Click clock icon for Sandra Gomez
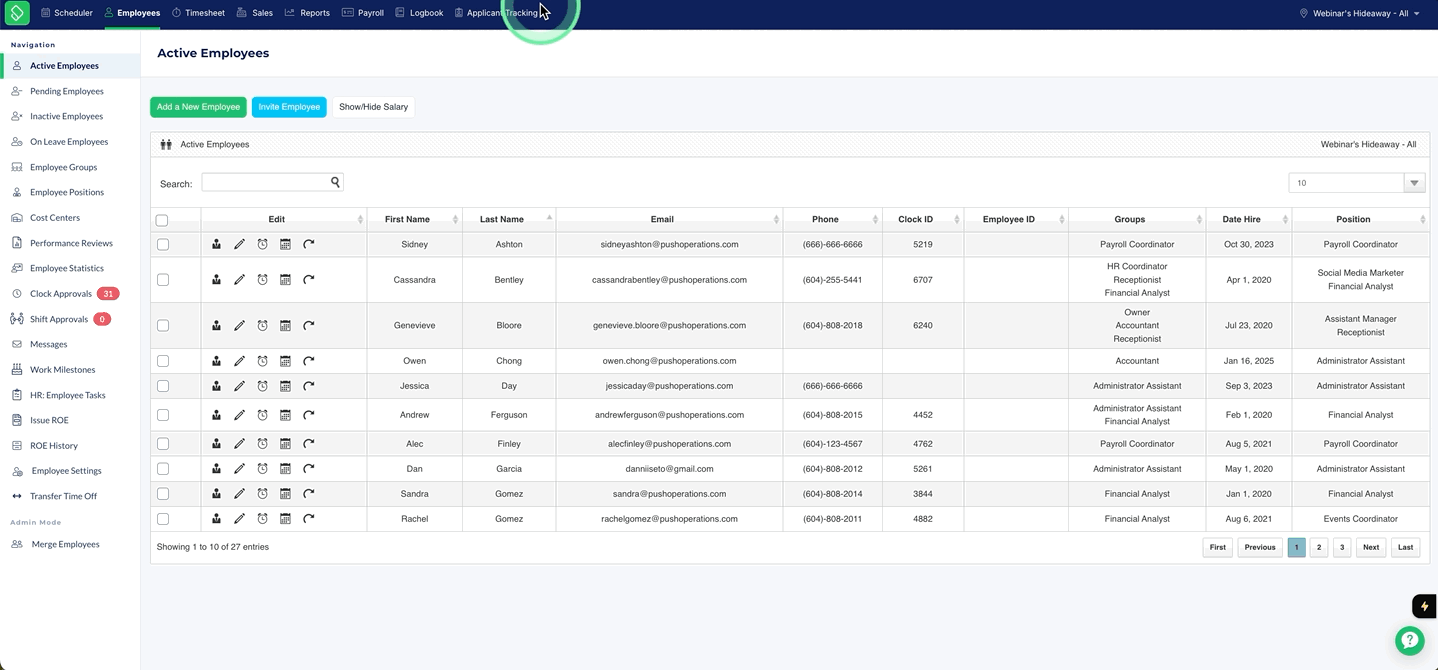Screen dimensions: 1438x670 pyautogui.click(x=262, y=494)
